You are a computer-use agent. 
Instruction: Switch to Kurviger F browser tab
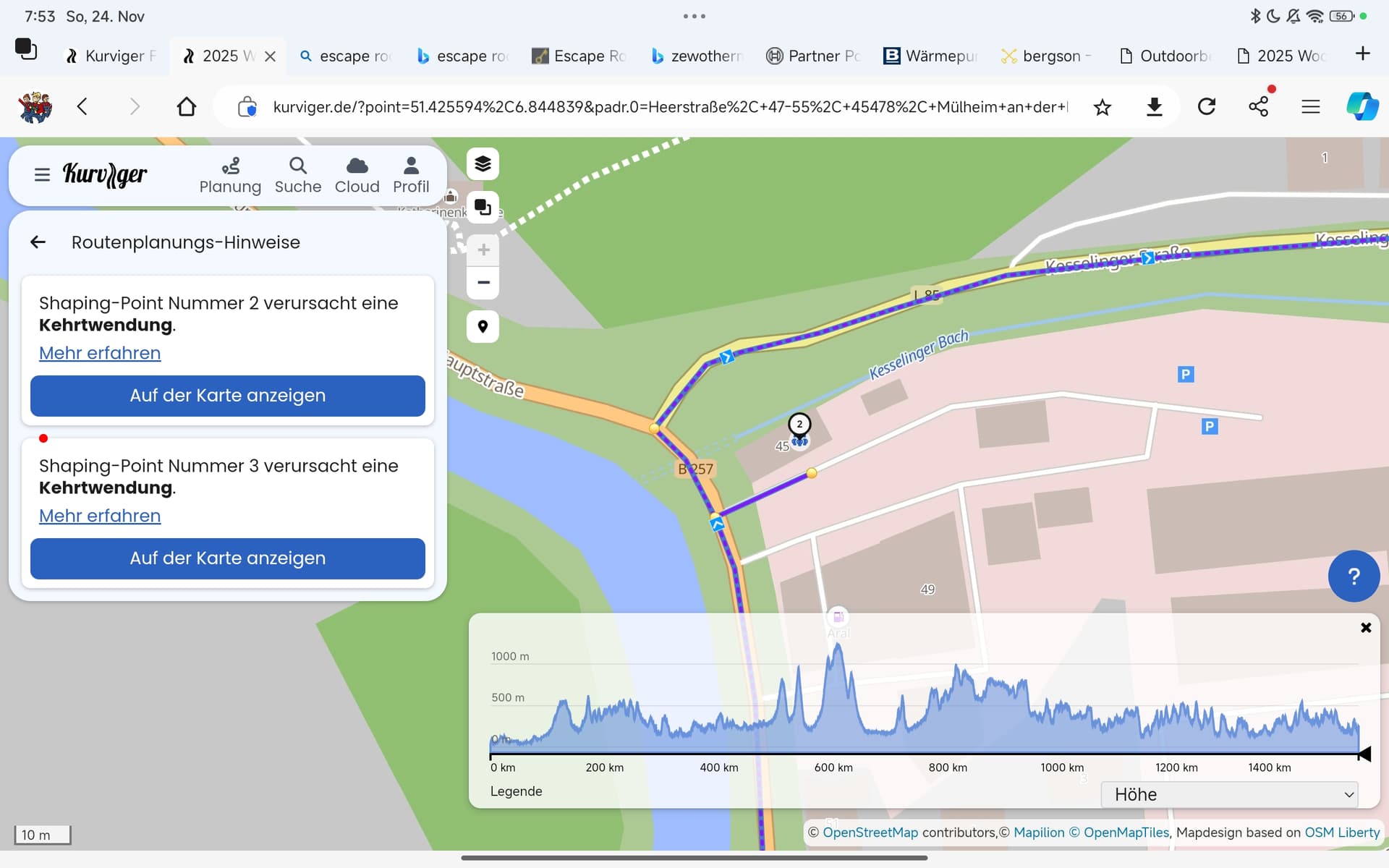click(x=112, y=56)
